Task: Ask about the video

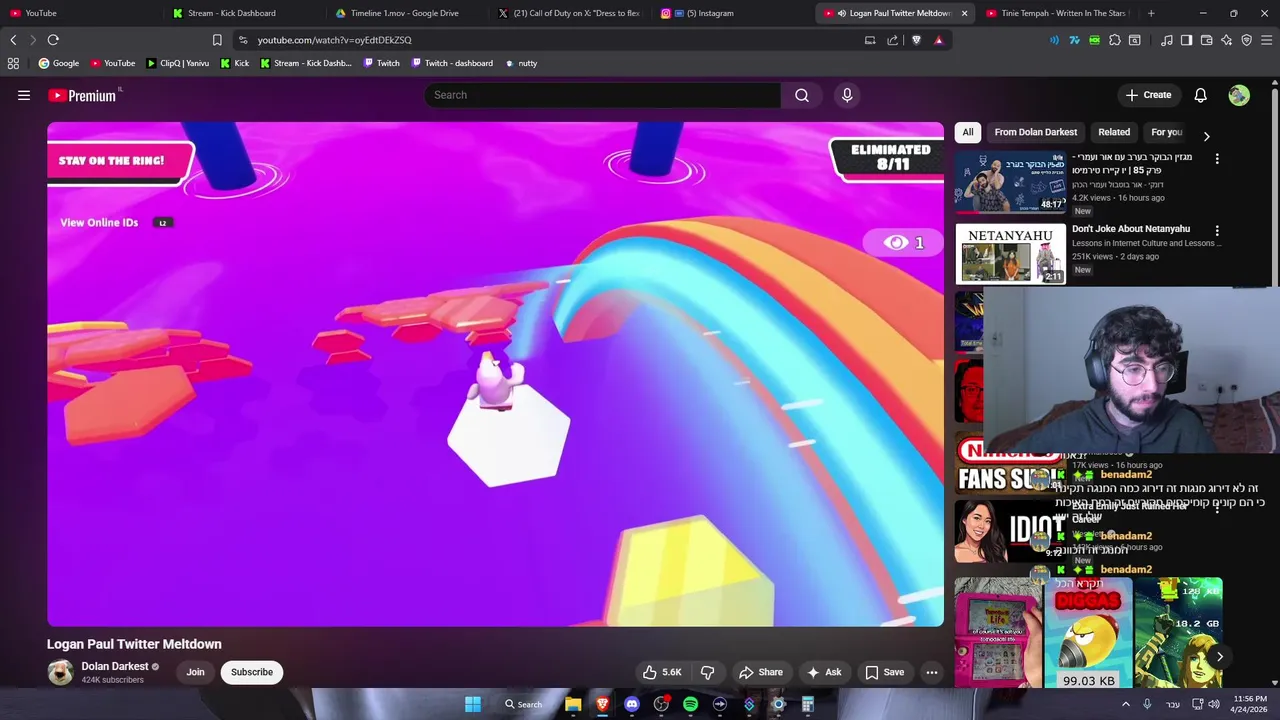Action: click(824, 672)
